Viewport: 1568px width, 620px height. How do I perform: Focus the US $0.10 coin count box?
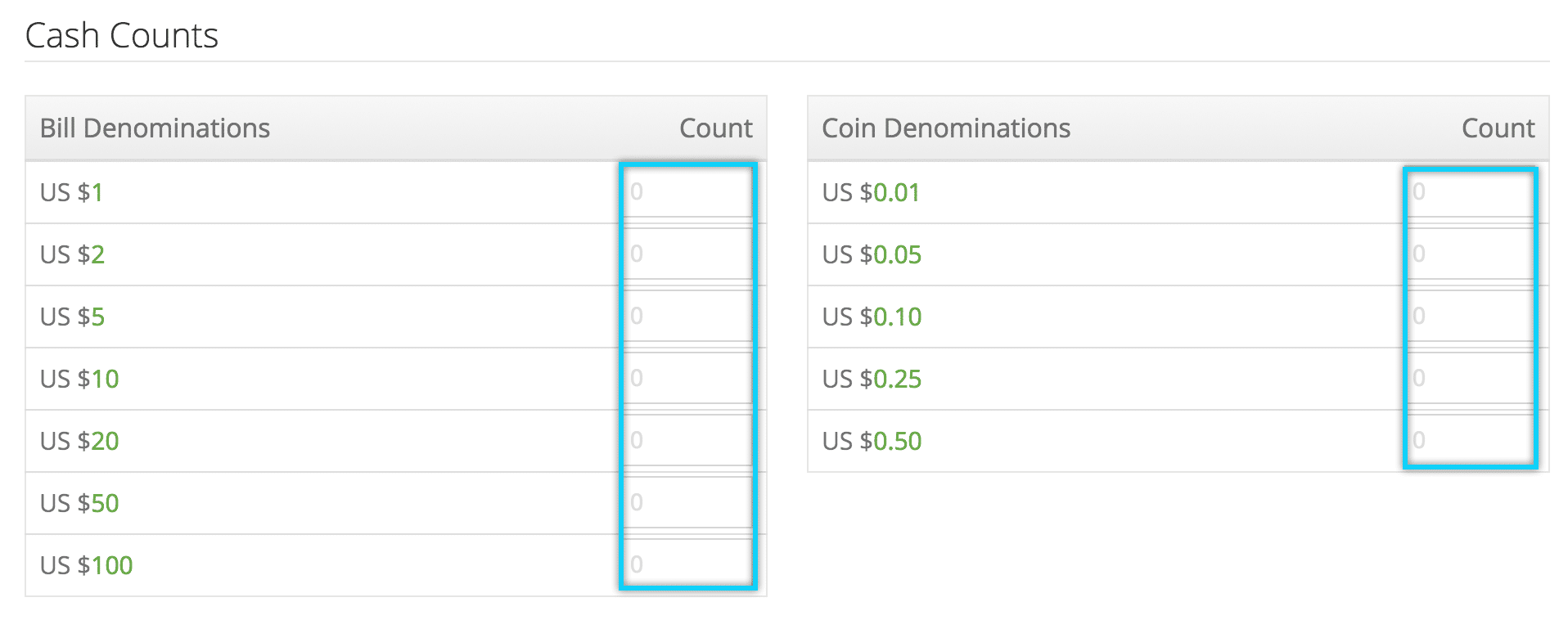coord(1471,317)
